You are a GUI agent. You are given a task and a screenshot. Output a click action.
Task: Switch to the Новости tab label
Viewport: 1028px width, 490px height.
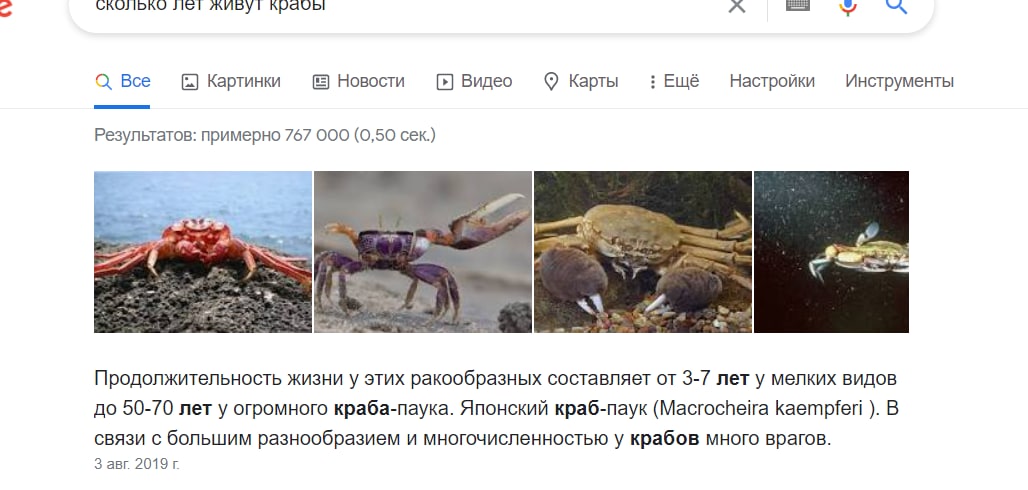(x=371, y=81)
